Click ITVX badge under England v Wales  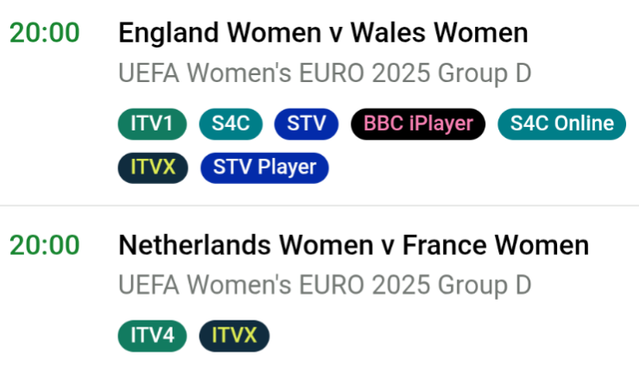pos(153,168)
